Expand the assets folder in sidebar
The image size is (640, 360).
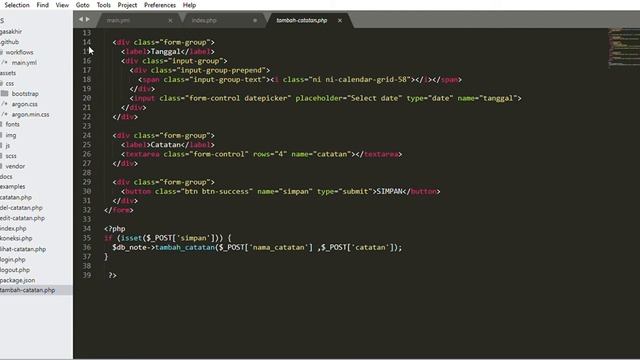(x=8, y=73)
